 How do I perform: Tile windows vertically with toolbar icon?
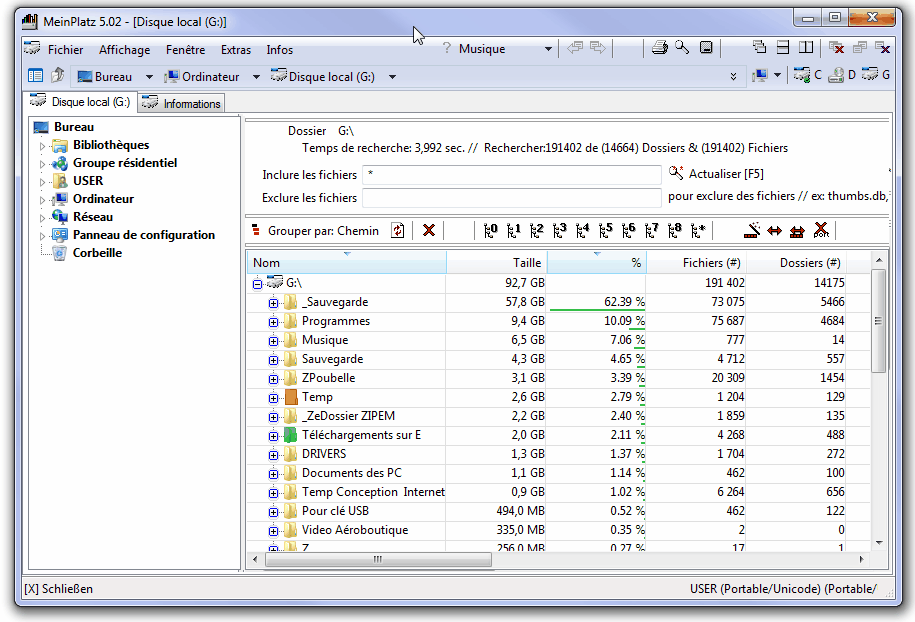(x=806, y=47)
